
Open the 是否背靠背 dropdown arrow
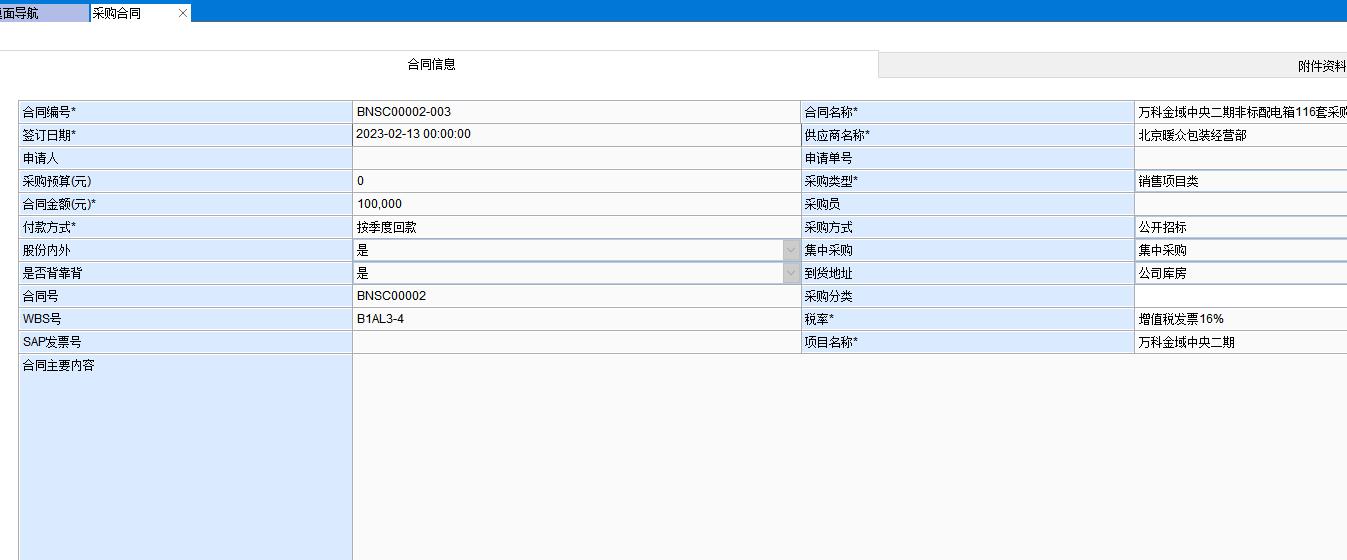(x=791, y=273)
